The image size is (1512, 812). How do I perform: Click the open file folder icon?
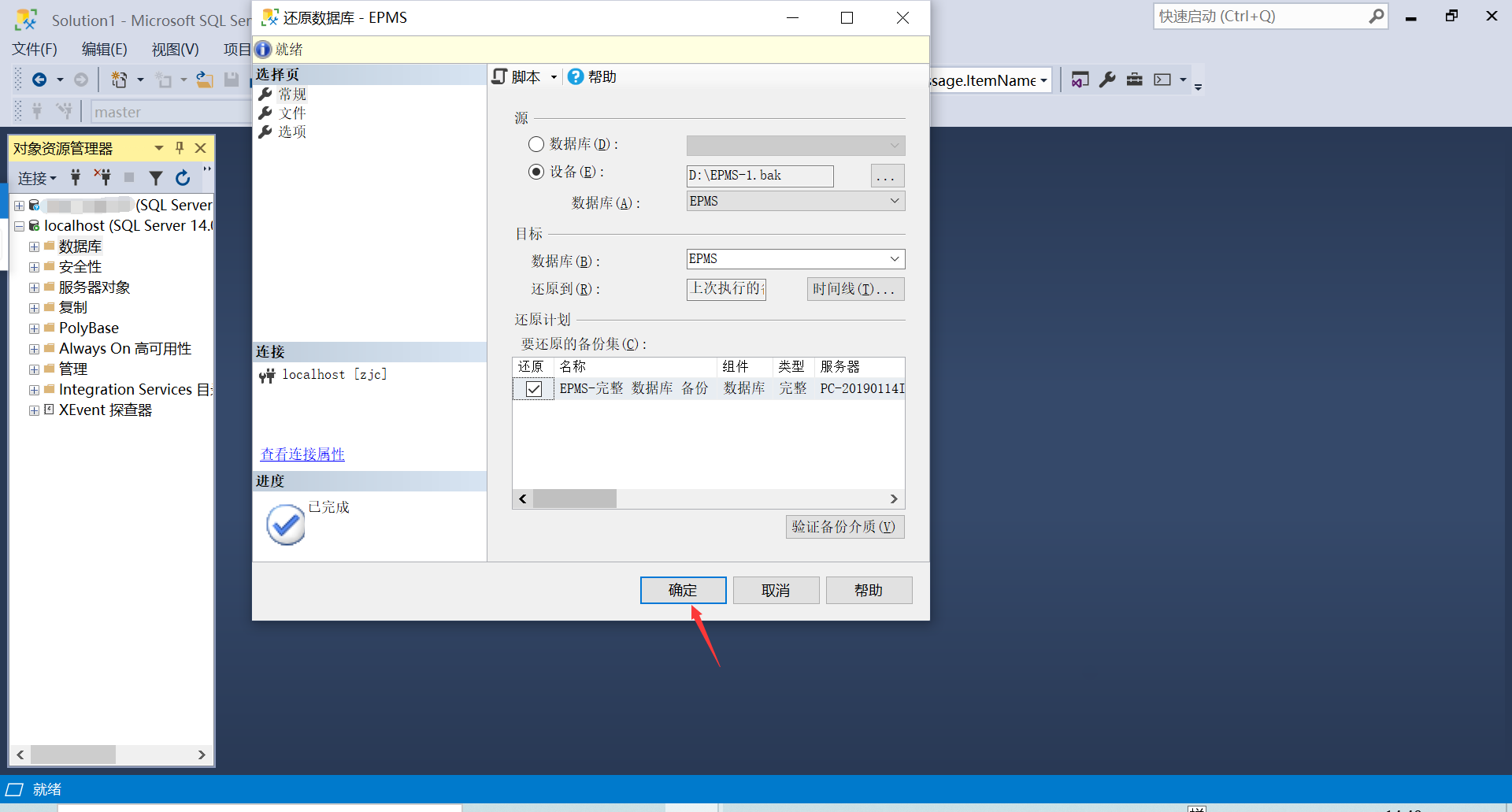[205, 80]
